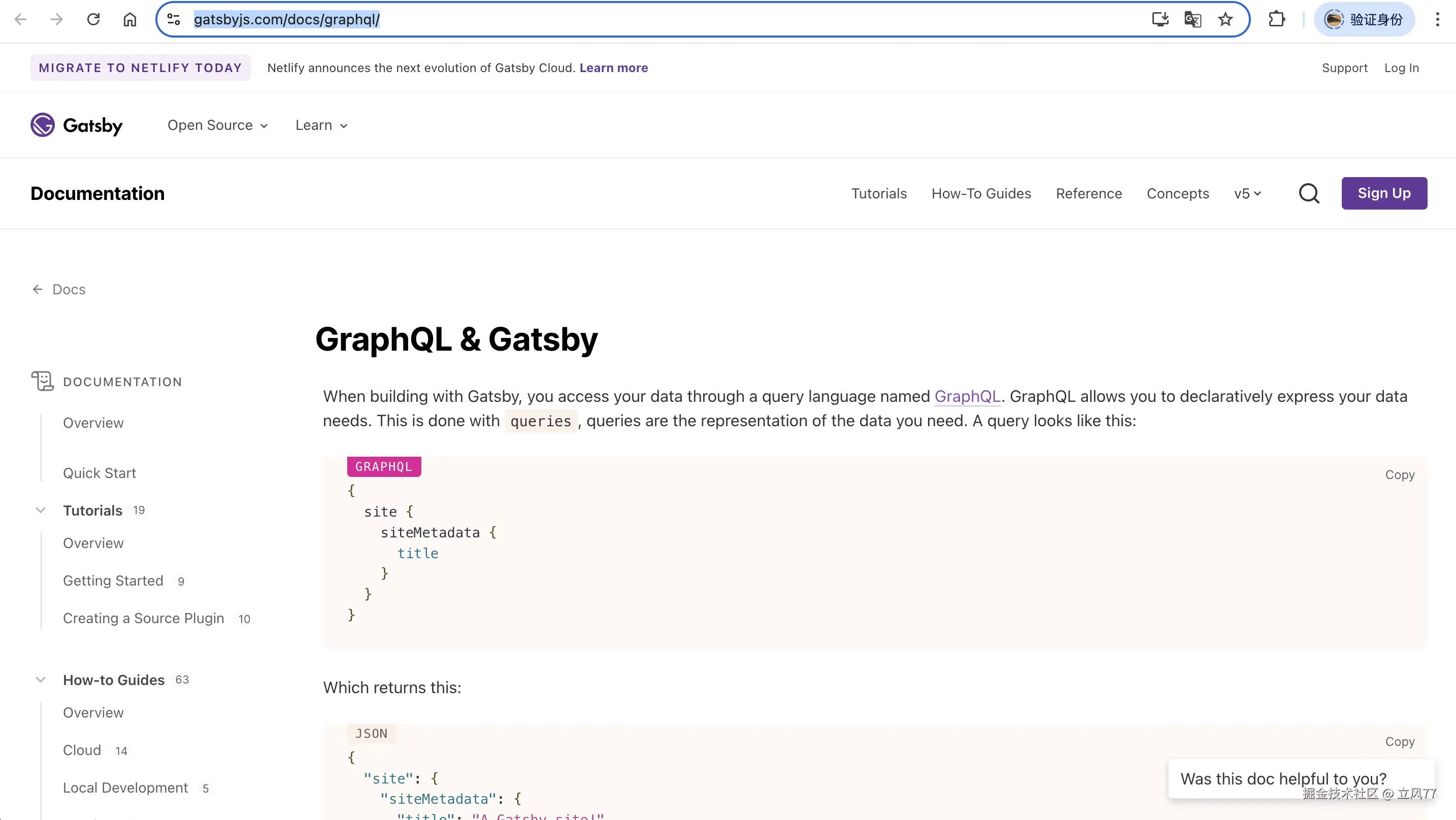Click the install app icon in address bar

pyautogui.click(x=1160, y=20)
